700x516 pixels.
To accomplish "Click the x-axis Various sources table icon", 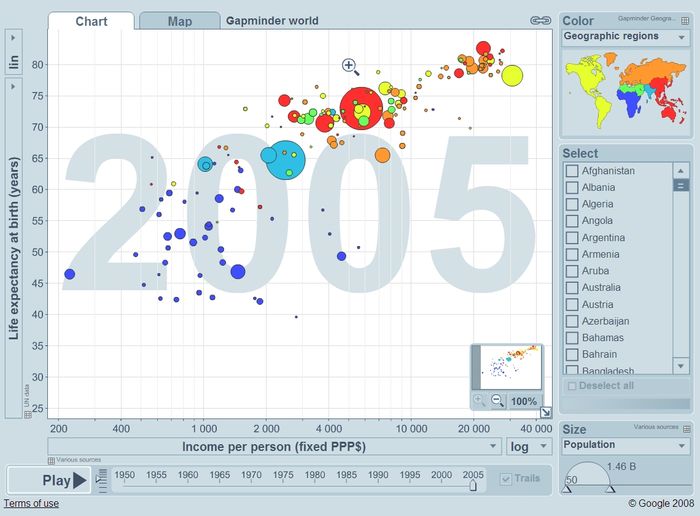I will tap(51, 460).
